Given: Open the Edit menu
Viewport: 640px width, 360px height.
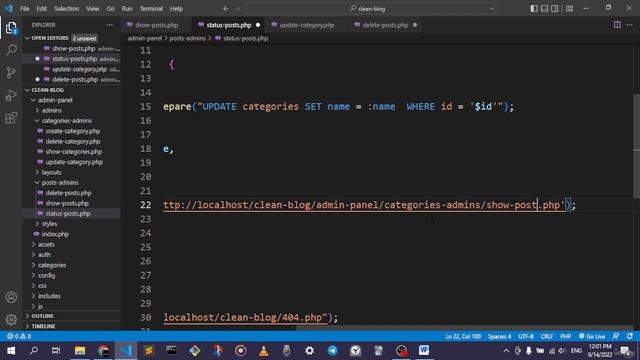Looking at the screenshot, I should pos(42,9).
